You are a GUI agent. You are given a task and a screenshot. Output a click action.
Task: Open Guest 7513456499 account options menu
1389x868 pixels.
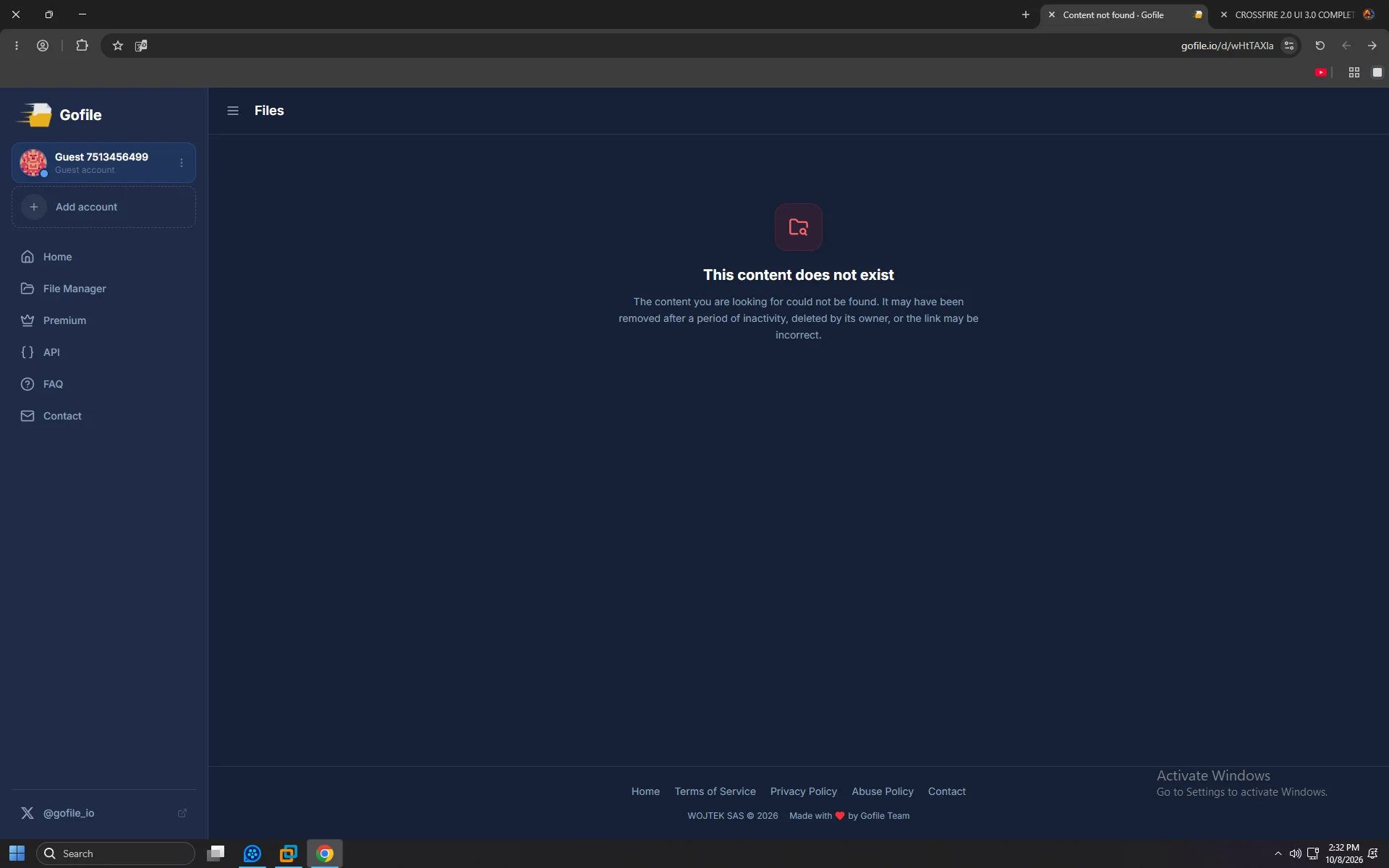(182, 163)
